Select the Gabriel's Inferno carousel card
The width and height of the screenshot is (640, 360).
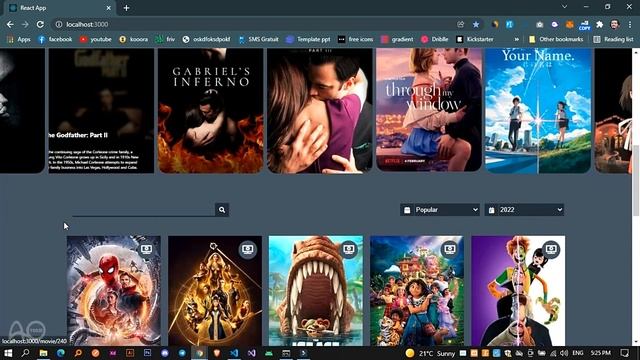click(211, 111)
